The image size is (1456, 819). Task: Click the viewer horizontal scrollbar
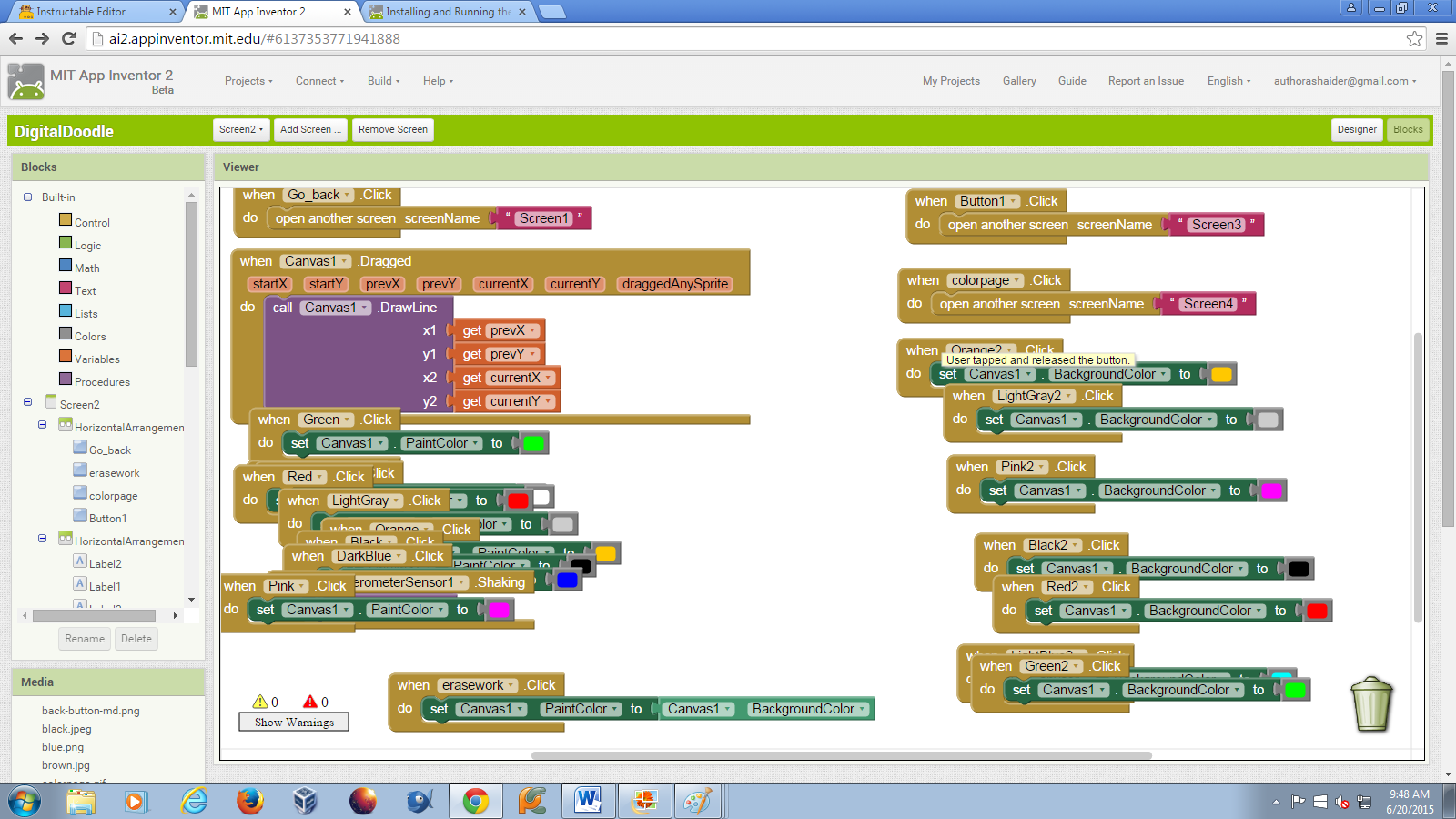tap(842, 755)
